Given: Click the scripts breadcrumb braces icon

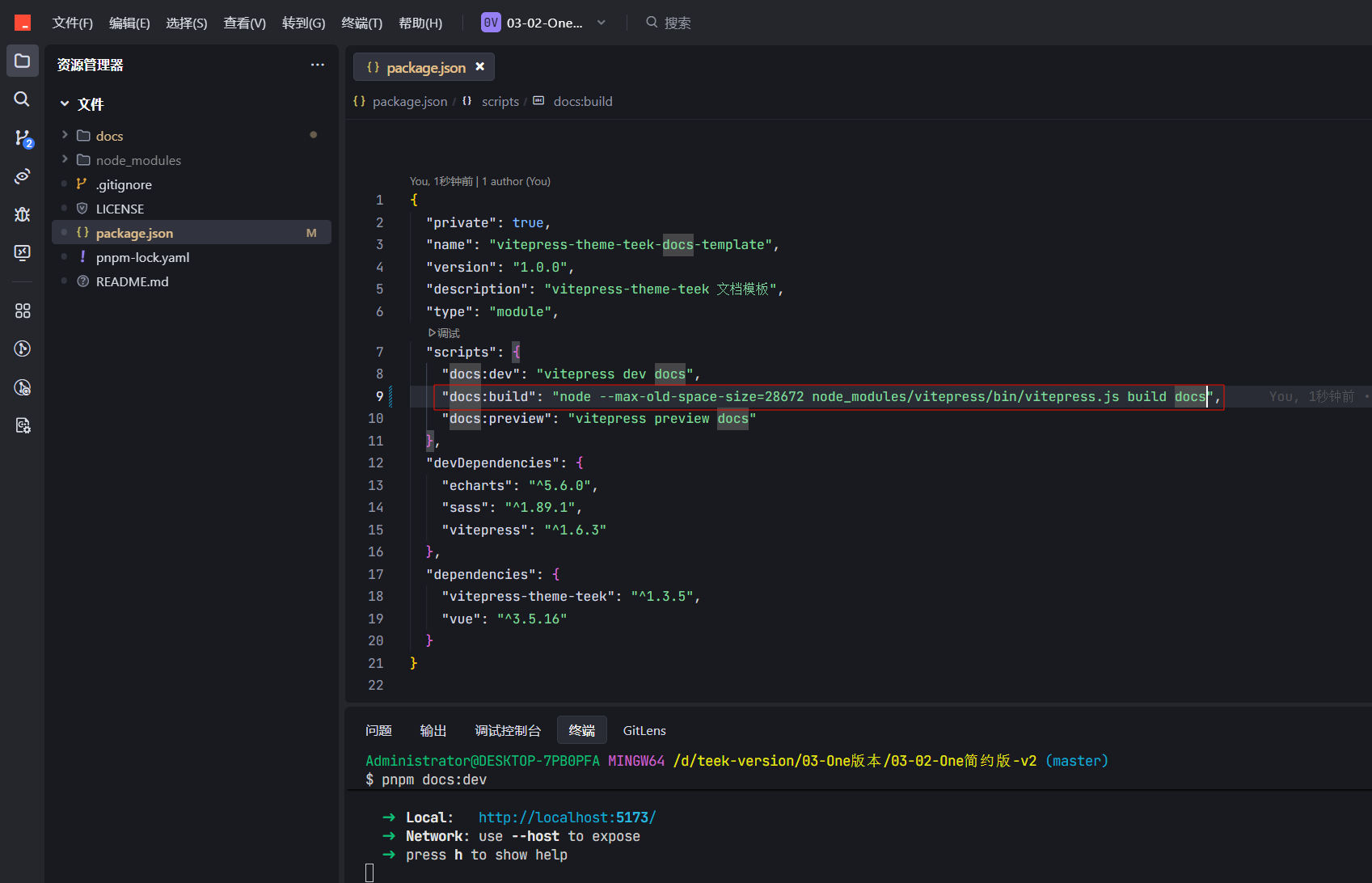Looking at the screenshot, I should point(467,101).
